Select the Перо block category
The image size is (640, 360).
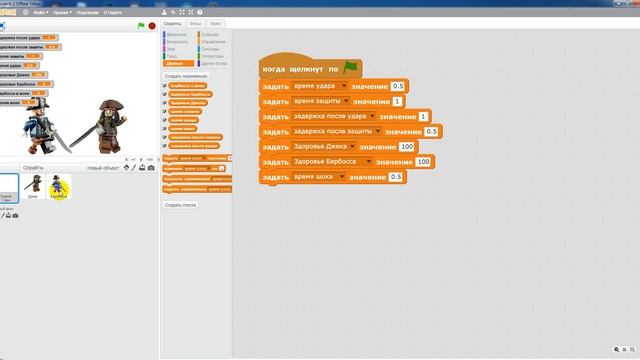172,56
